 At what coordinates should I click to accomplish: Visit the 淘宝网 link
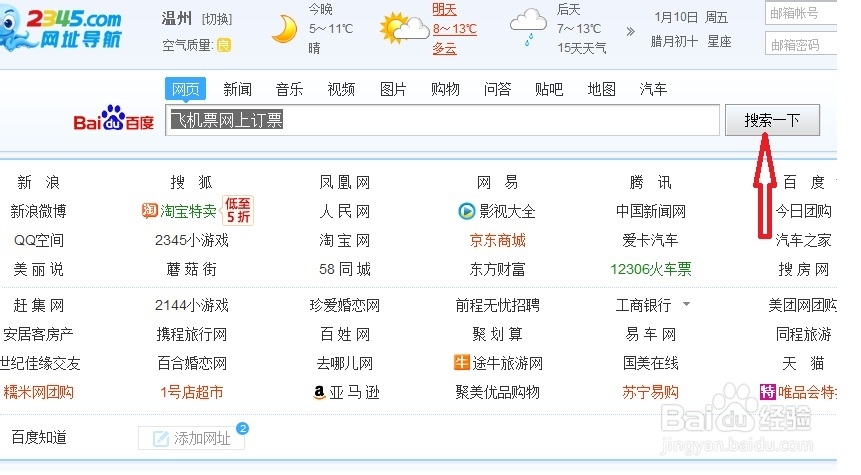pyautogui.click(x=344, y=240)
